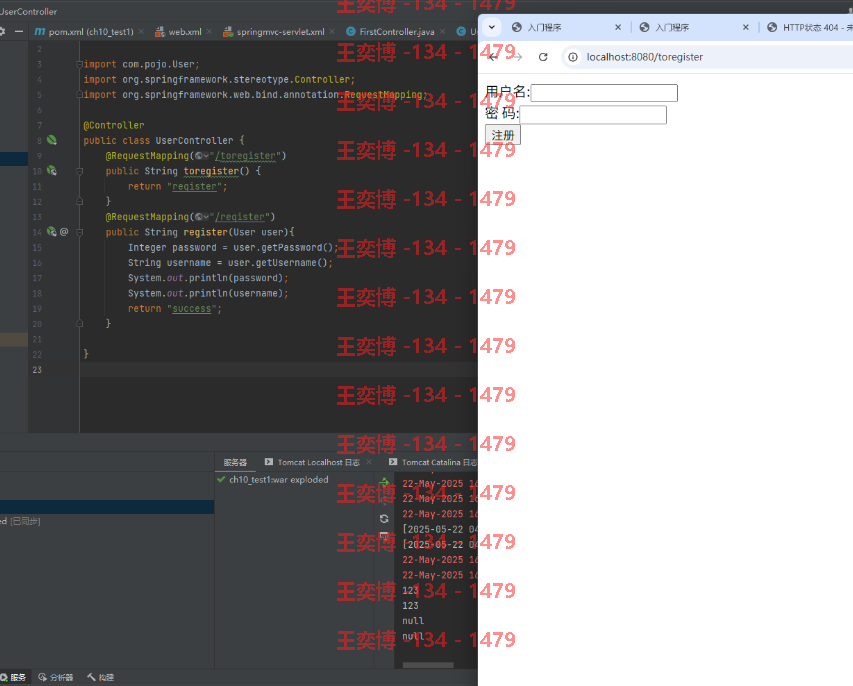Select ch10_test1:war exploded deployment artifact
This screenshot has height=686, width=853.
tap(279, 479)
